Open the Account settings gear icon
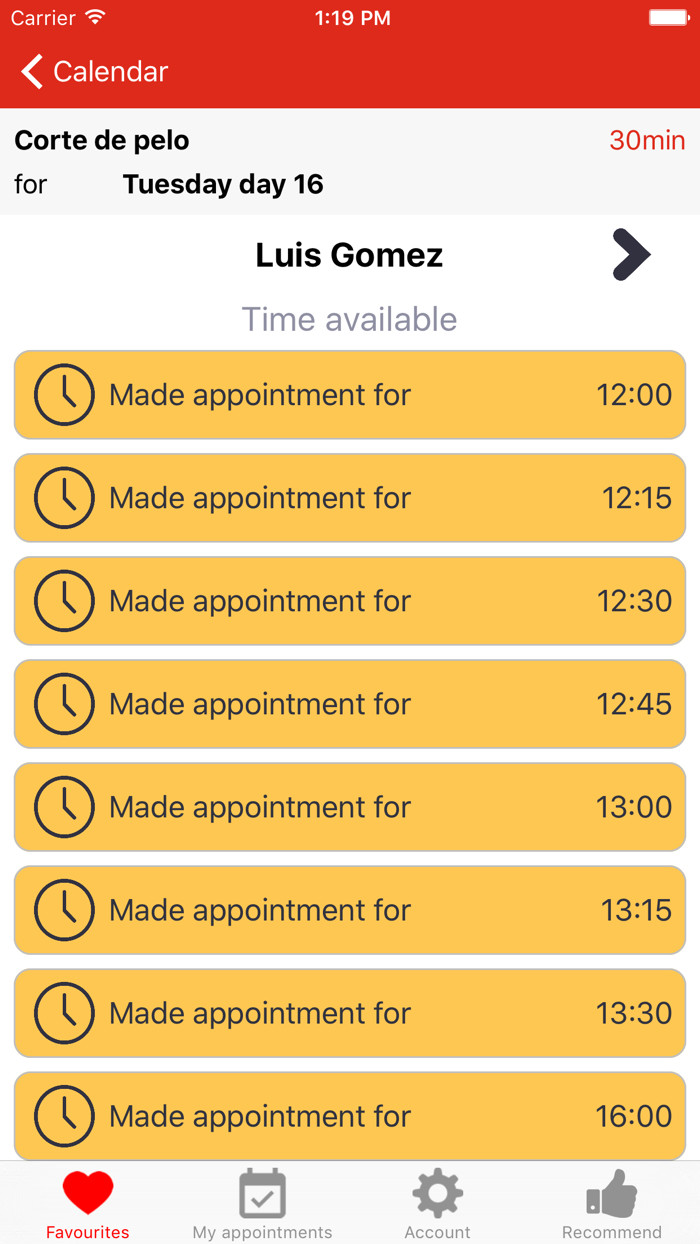700x1244 pixels. (x=437, y=1191)
